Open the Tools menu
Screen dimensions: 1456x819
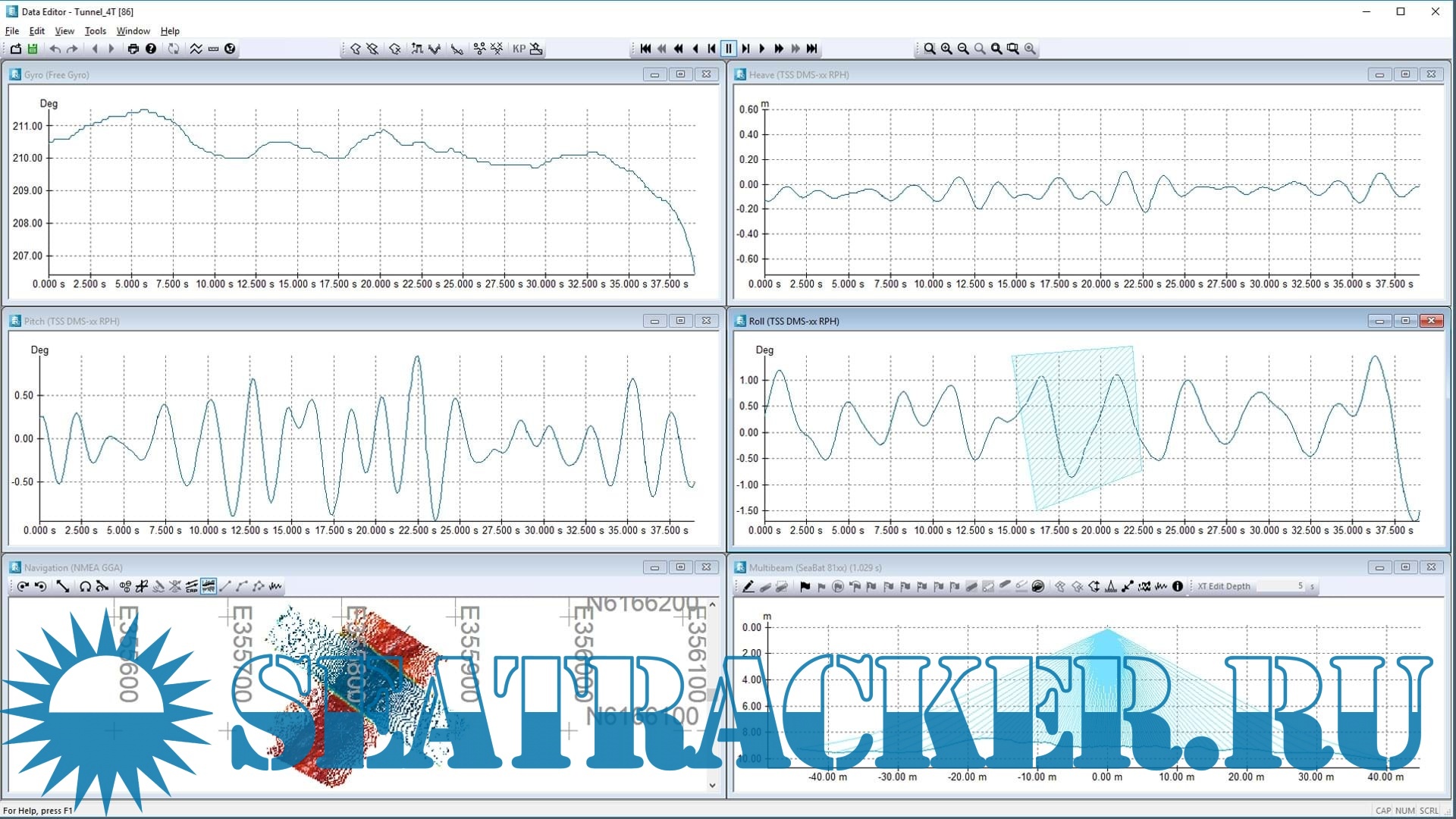click(95, 31)
